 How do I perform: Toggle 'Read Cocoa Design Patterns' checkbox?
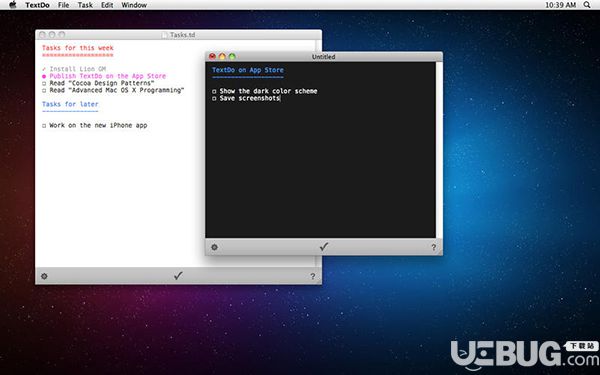click(44, 83)
